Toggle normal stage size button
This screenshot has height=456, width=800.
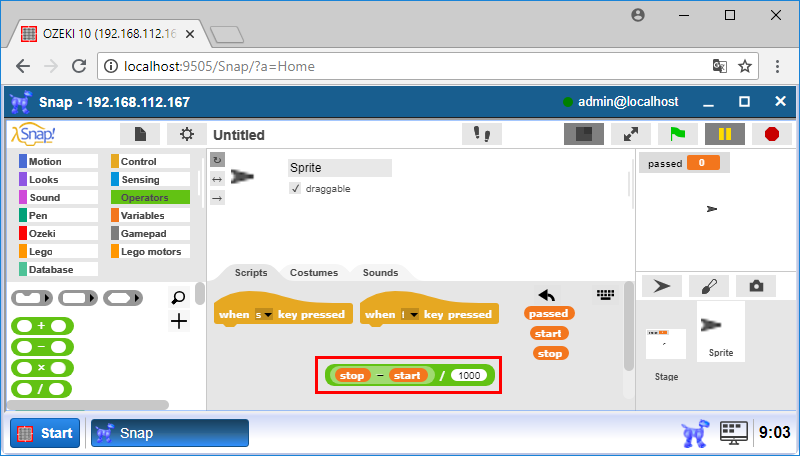click(584, 134)
